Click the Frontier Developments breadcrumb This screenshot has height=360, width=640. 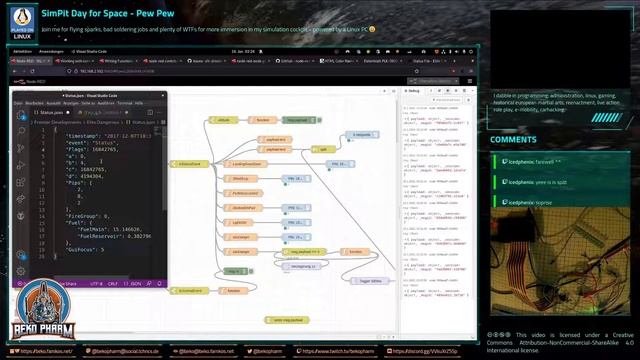pos(58,122)
